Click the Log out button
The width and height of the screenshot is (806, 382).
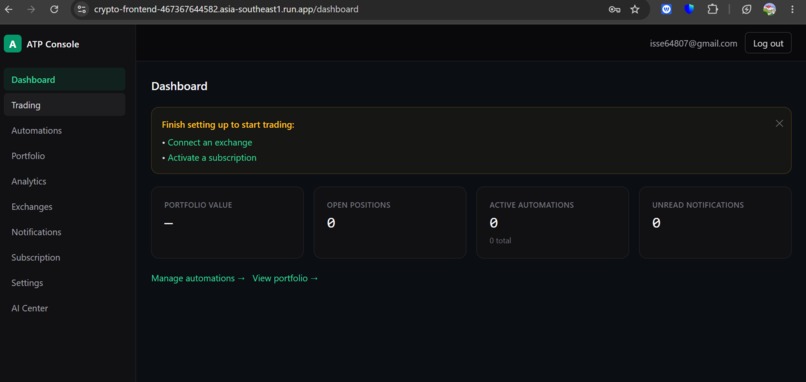(768, 44)
